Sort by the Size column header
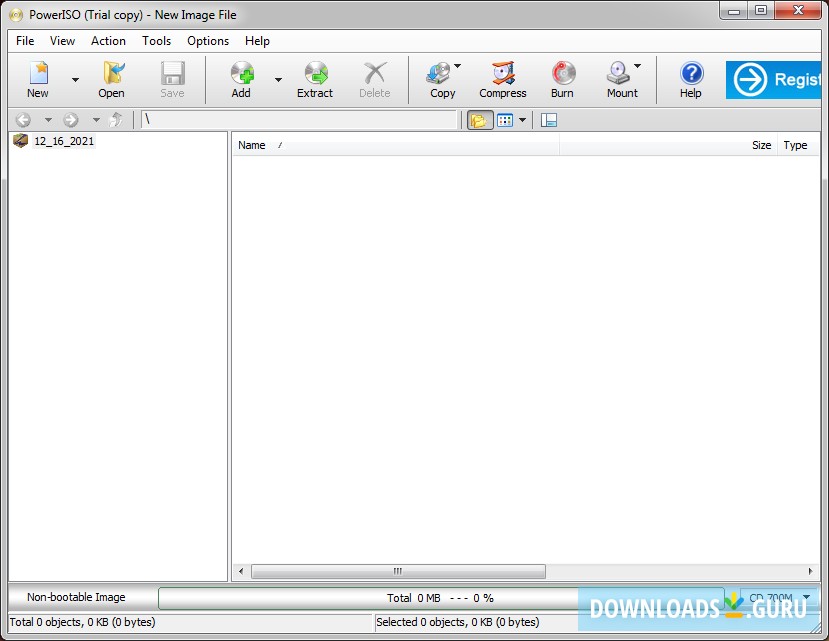Viewport: 829px width, 641px height. pos(668,145)
